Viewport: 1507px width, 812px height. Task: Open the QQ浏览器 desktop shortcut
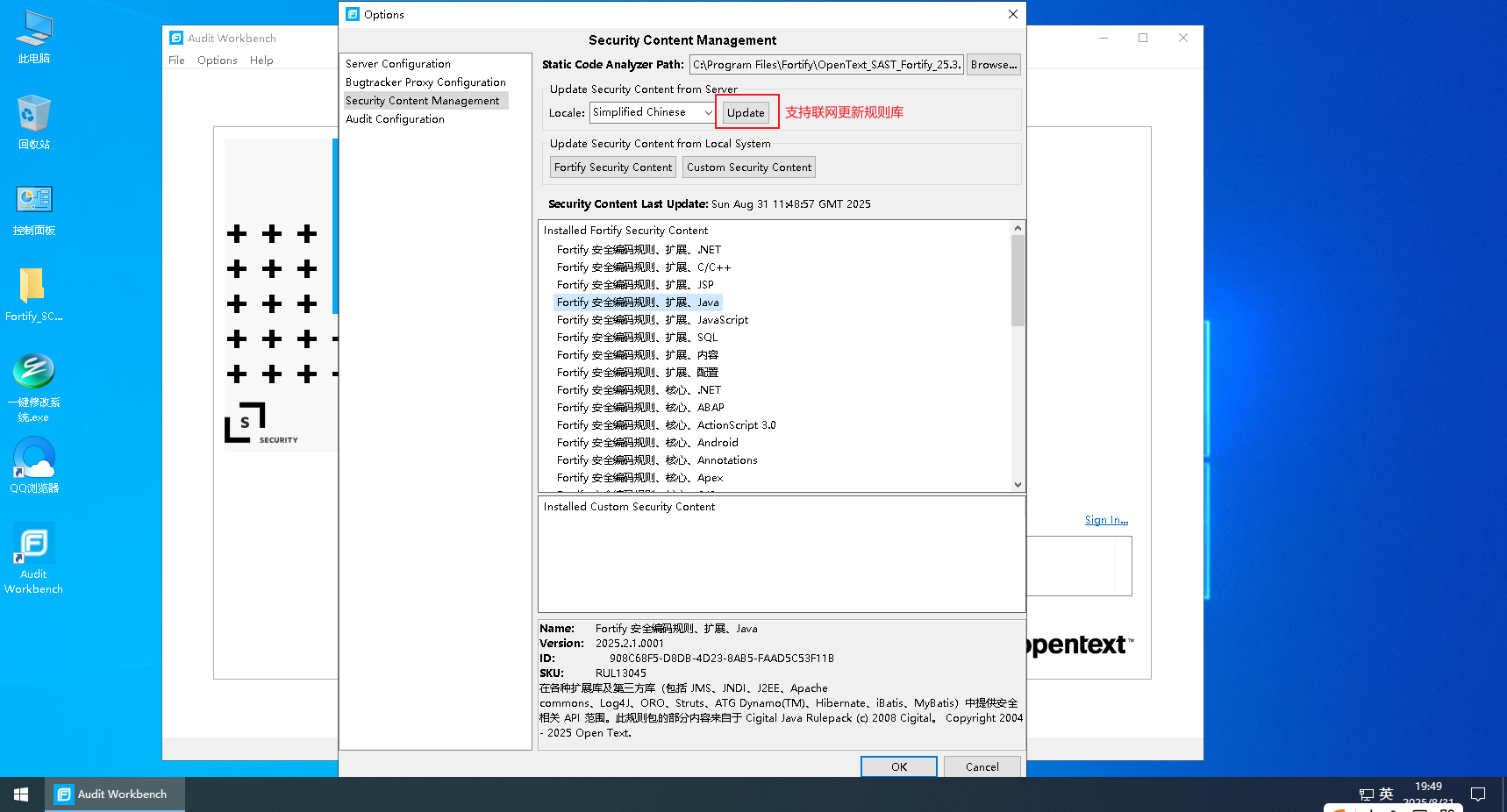[x=34, y=466]
